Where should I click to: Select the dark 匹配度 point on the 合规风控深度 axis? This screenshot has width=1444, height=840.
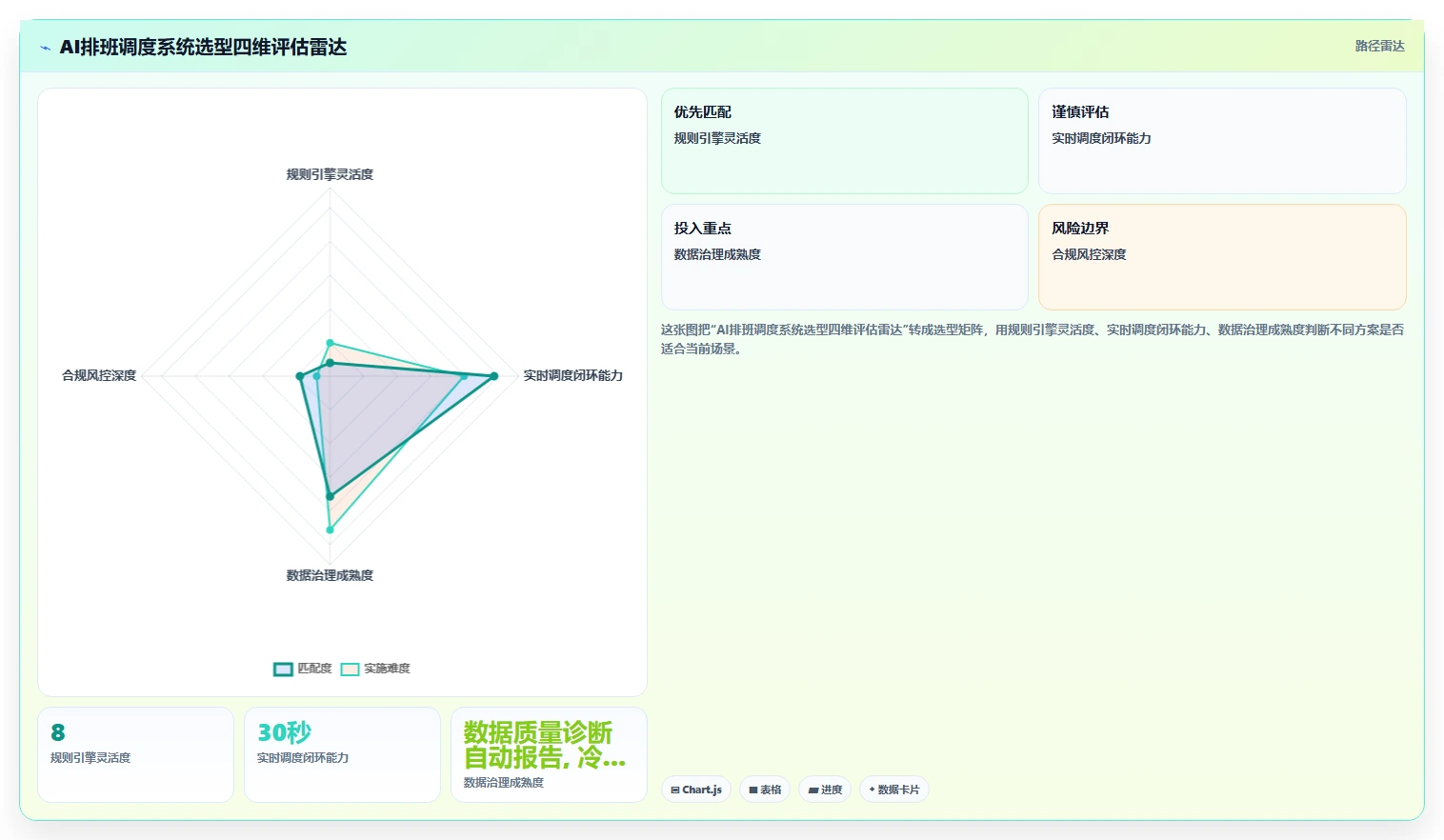[300, 376]
